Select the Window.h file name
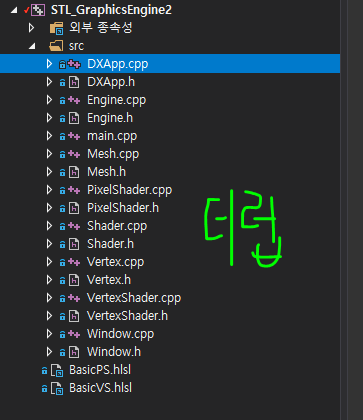Image resolution: width=363 pixels, height=420 pixels. [x=114, y=352]
